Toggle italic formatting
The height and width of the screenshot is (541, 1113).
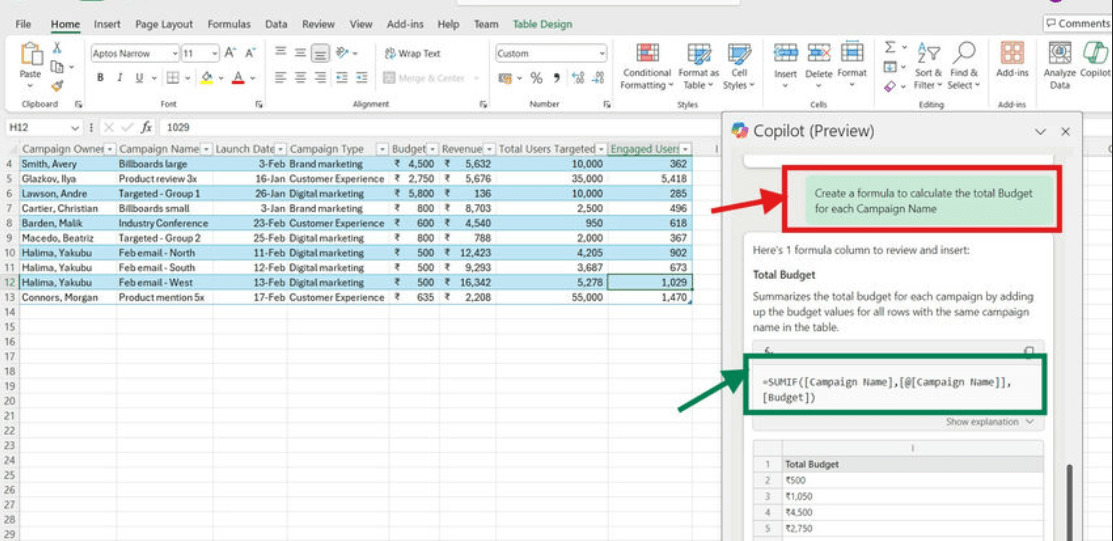tap(118, 78)
